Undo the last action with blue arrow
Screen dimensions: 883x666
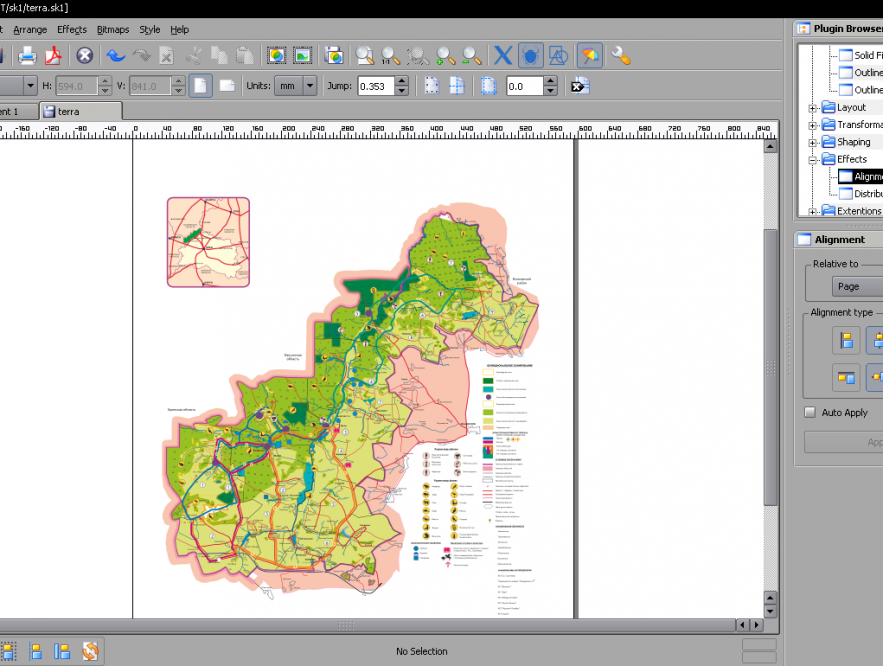point(116,56)
